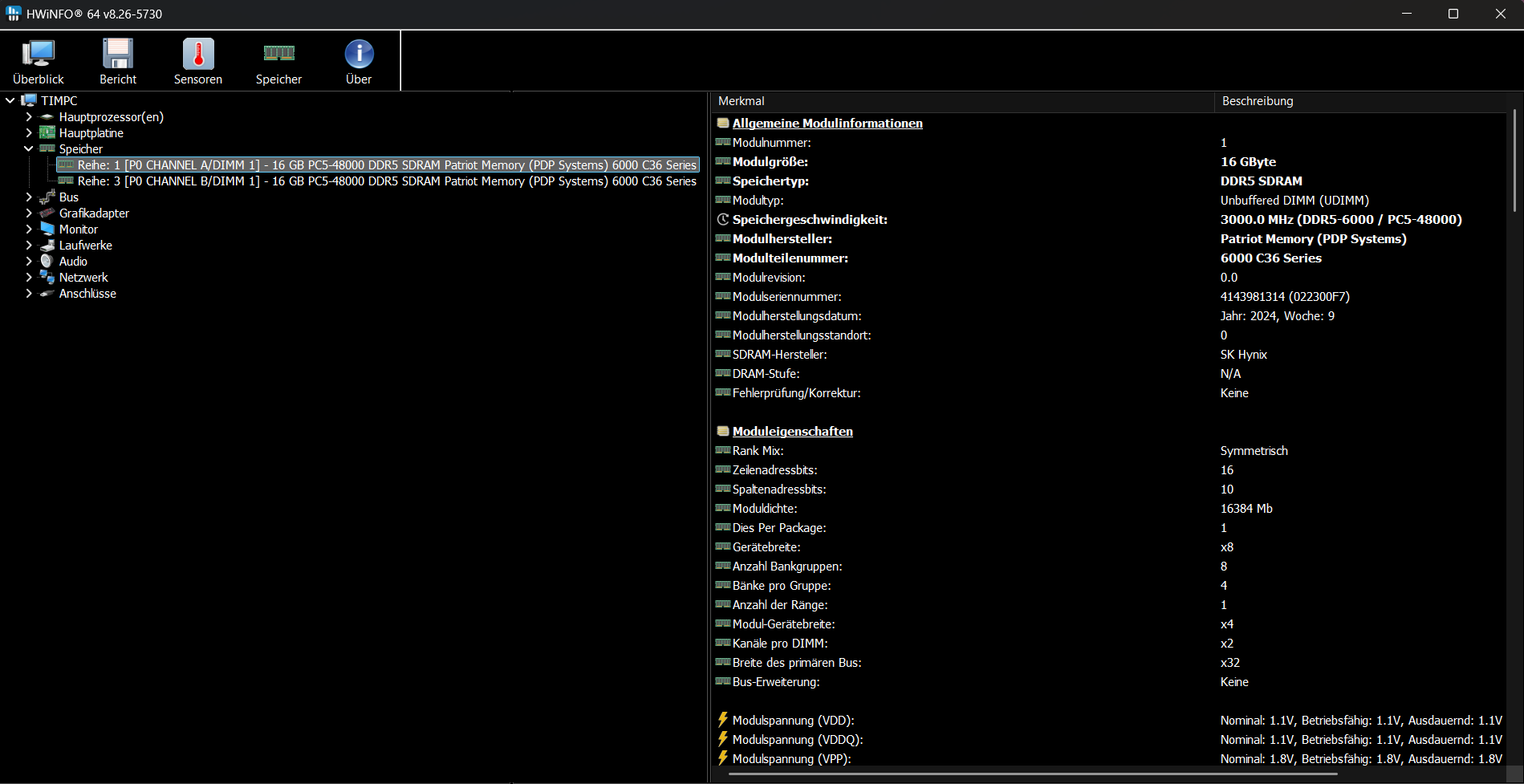
Task: Click the Netzwerk network icon
Action: click(47, 277)
